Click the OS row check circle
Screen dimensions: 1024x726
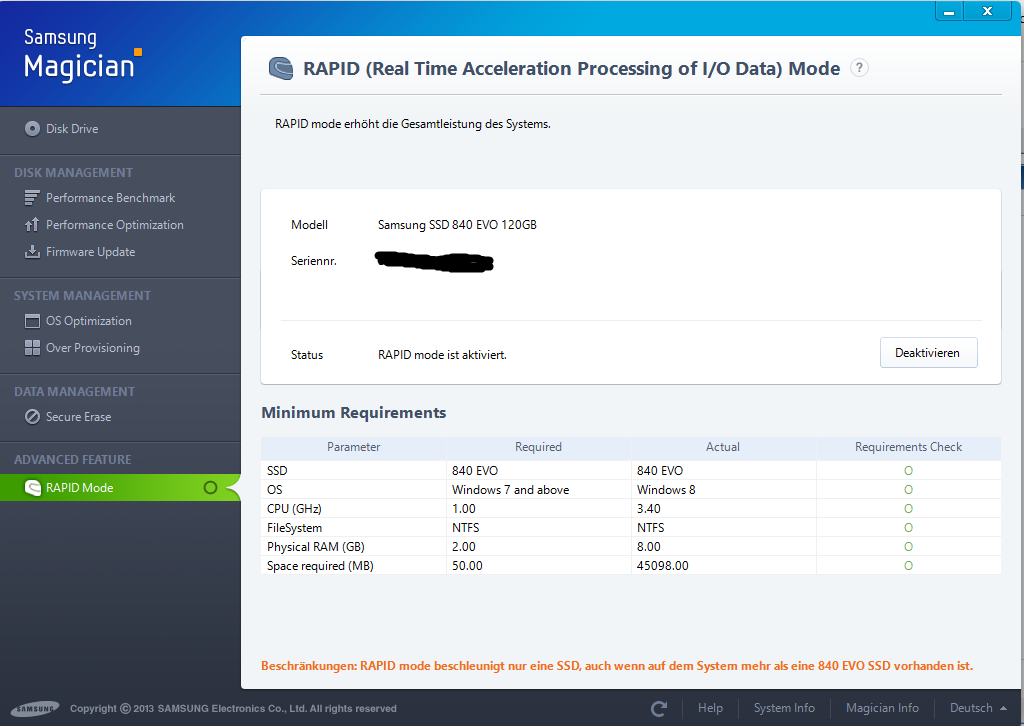tap(908, 490)
